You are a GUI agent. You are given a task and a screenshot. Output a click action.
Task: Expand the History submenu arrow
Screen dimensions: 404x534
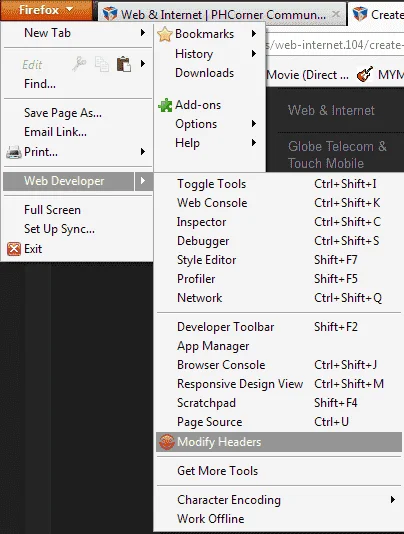tap(254, 53)
